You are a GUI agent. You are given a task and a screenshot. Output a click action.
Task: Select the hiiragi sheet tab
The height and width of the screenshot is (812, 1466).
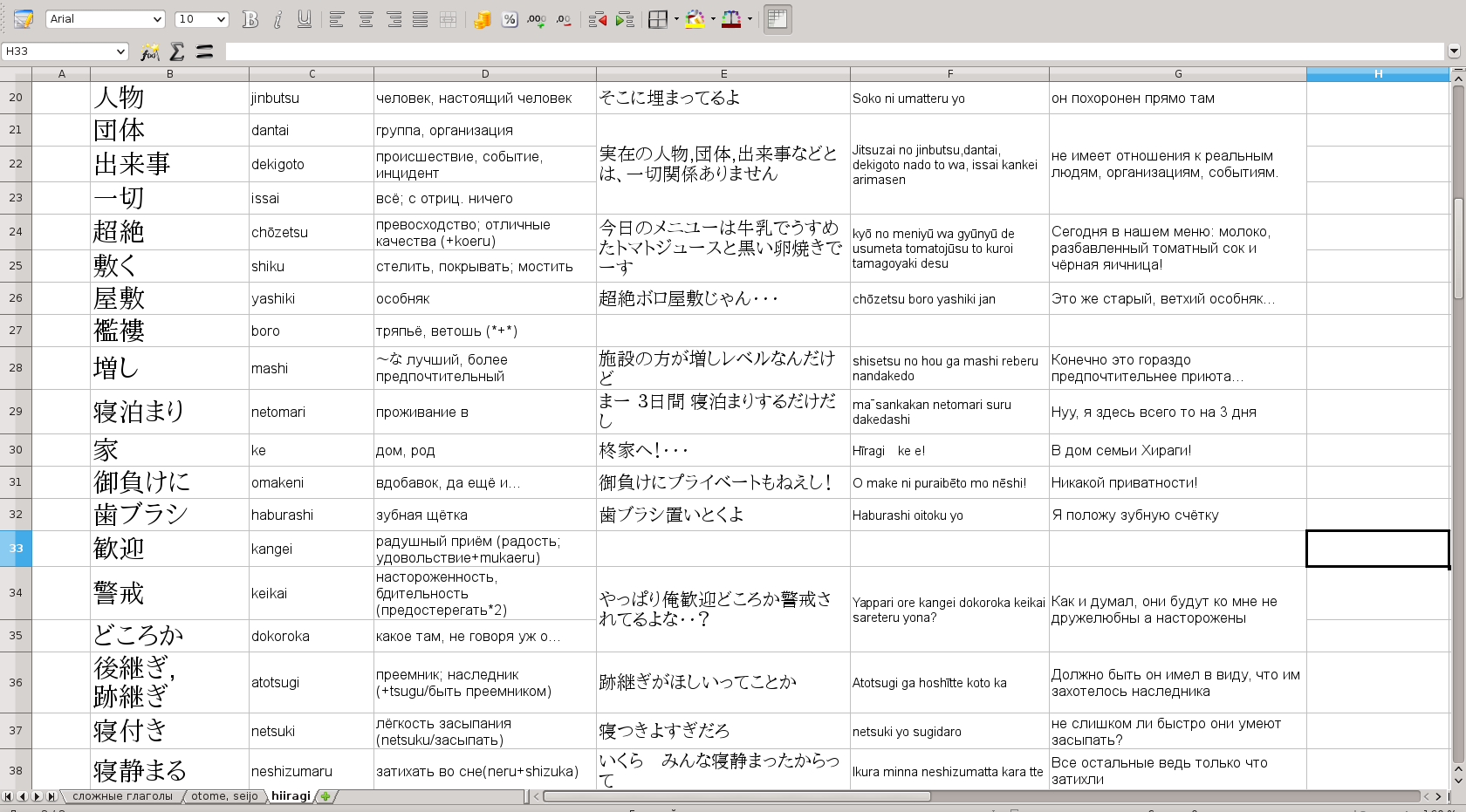(291, 796)
